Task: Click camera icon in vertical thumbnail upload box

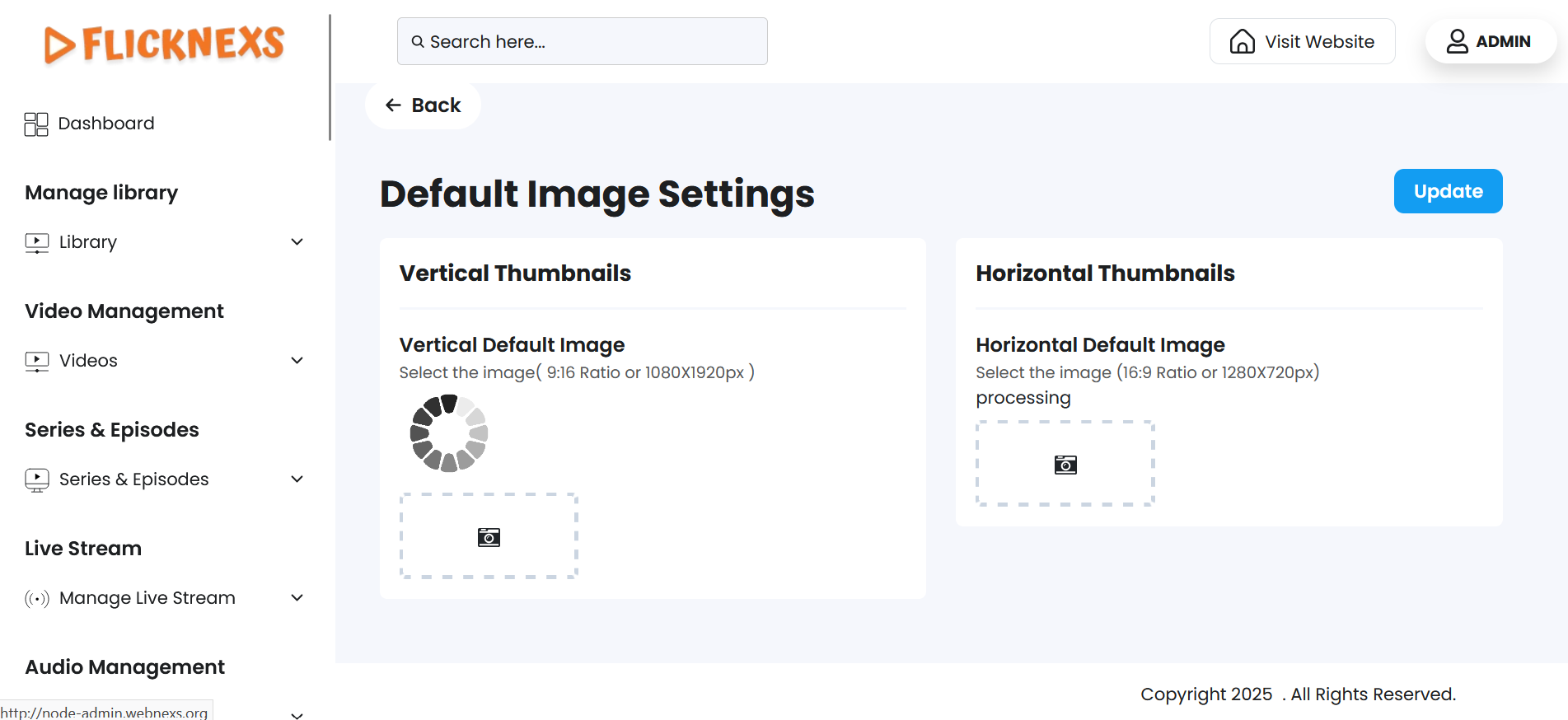Action: 489,537
